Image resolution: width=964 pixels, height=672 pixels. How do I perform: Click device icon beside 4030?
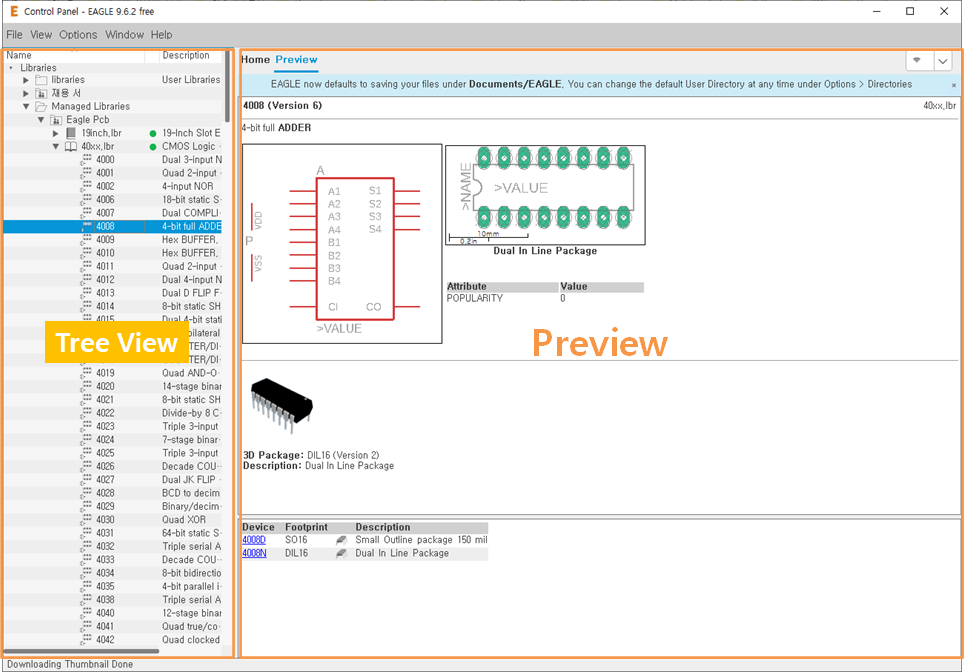tap(86, 520)
